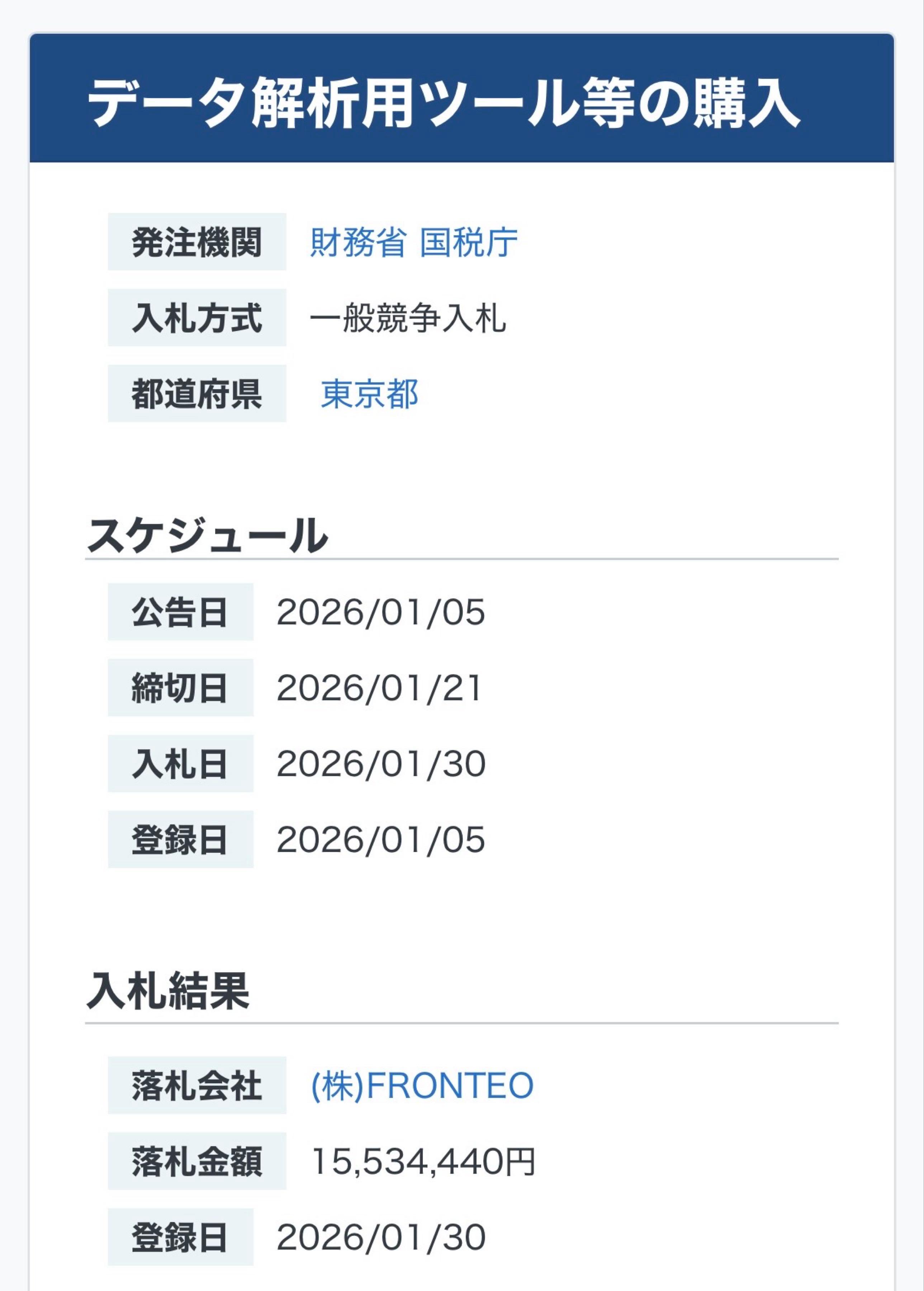Click the 締切日 label

(x=180, y=688)
